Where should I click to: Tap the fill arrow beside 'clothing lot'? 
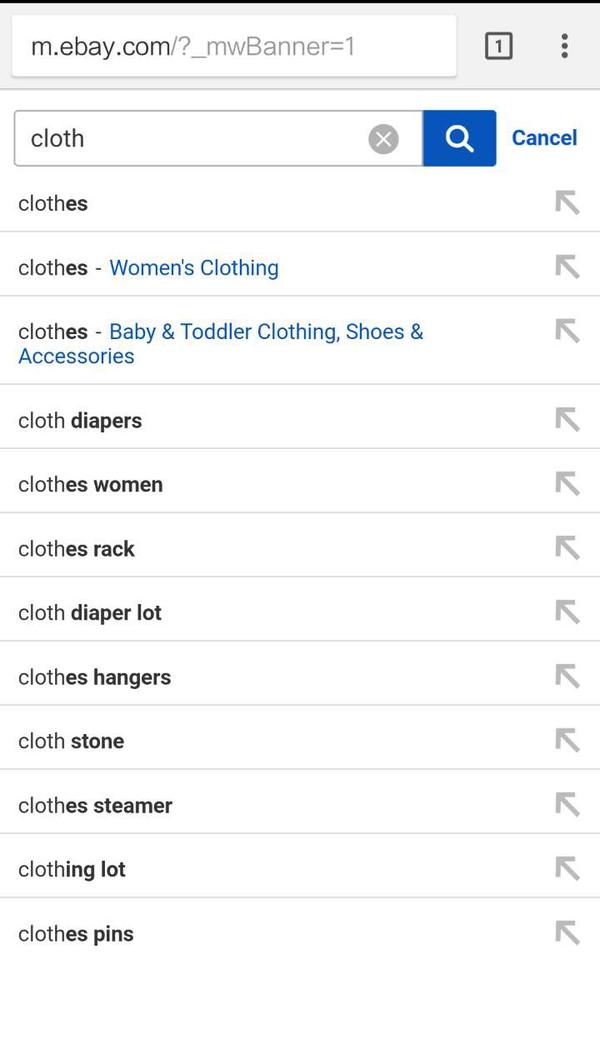click(568, 869)
